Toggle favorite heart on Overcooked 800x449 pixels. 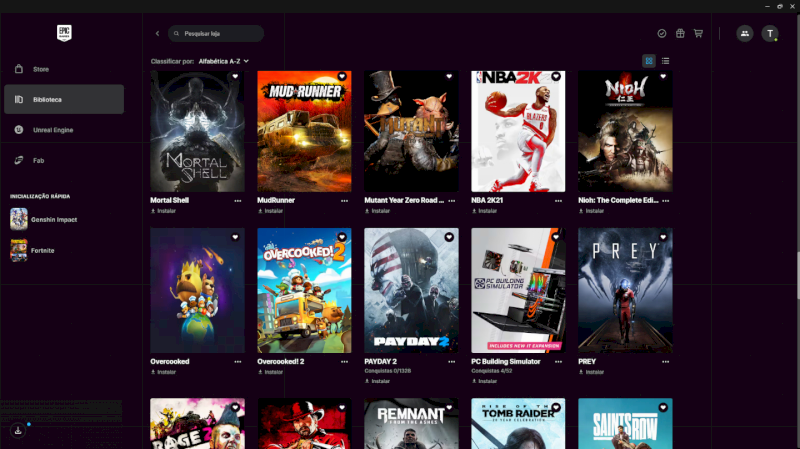coord(235,237)
